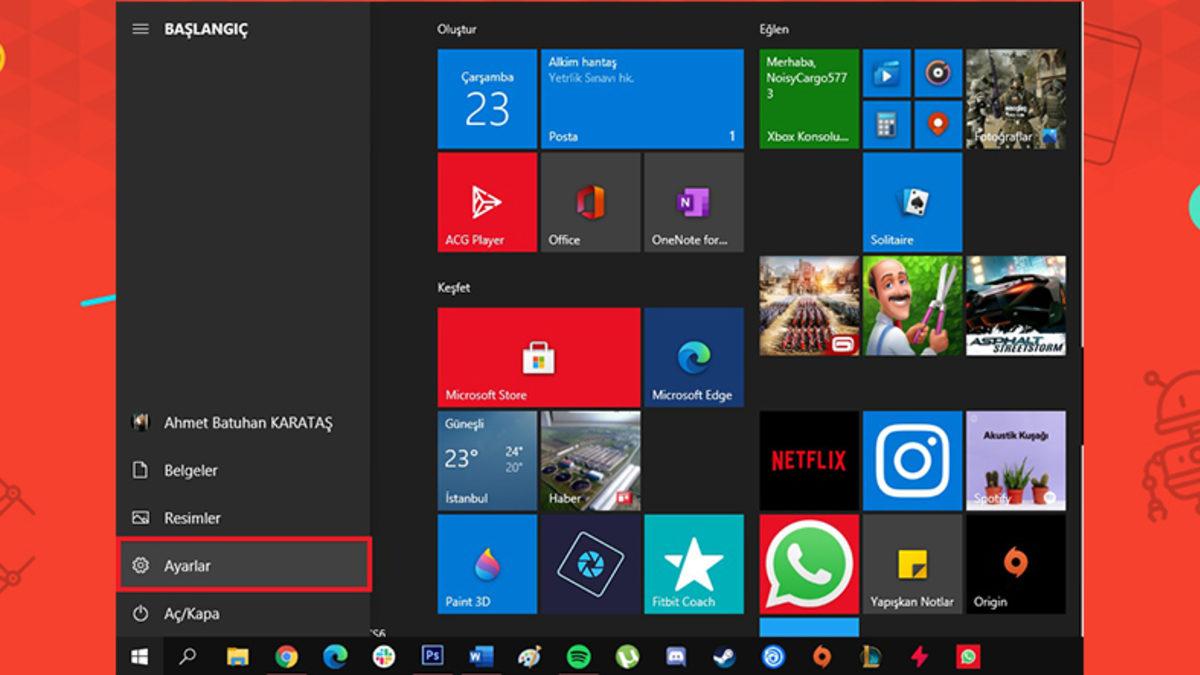Select Belgeler in the sidebar

point(193,470)
